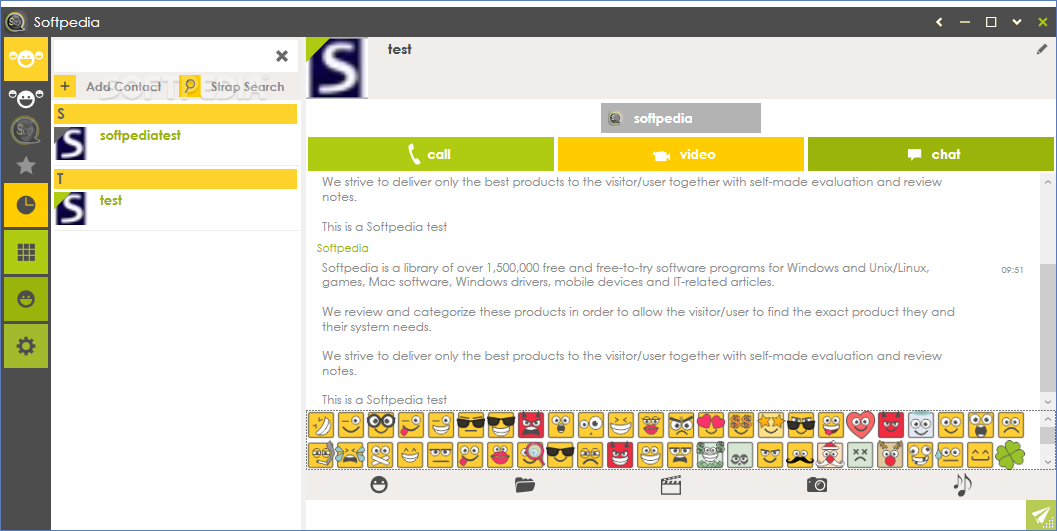This screenshot has width=1057, height=531.
Task: Insert the reindeer emoticon
Action: 890,455
